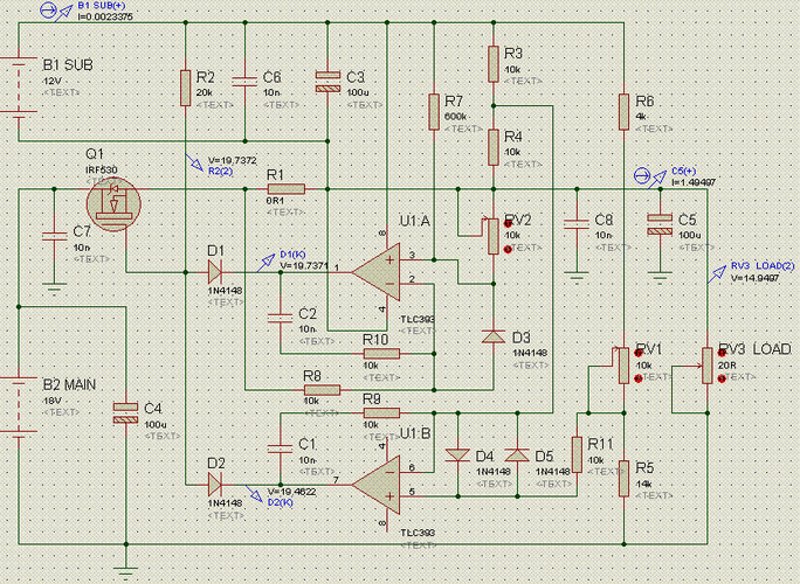Select capacitor C6 symbol
Screen dimensions: 800x584
[x=244, y=82]
